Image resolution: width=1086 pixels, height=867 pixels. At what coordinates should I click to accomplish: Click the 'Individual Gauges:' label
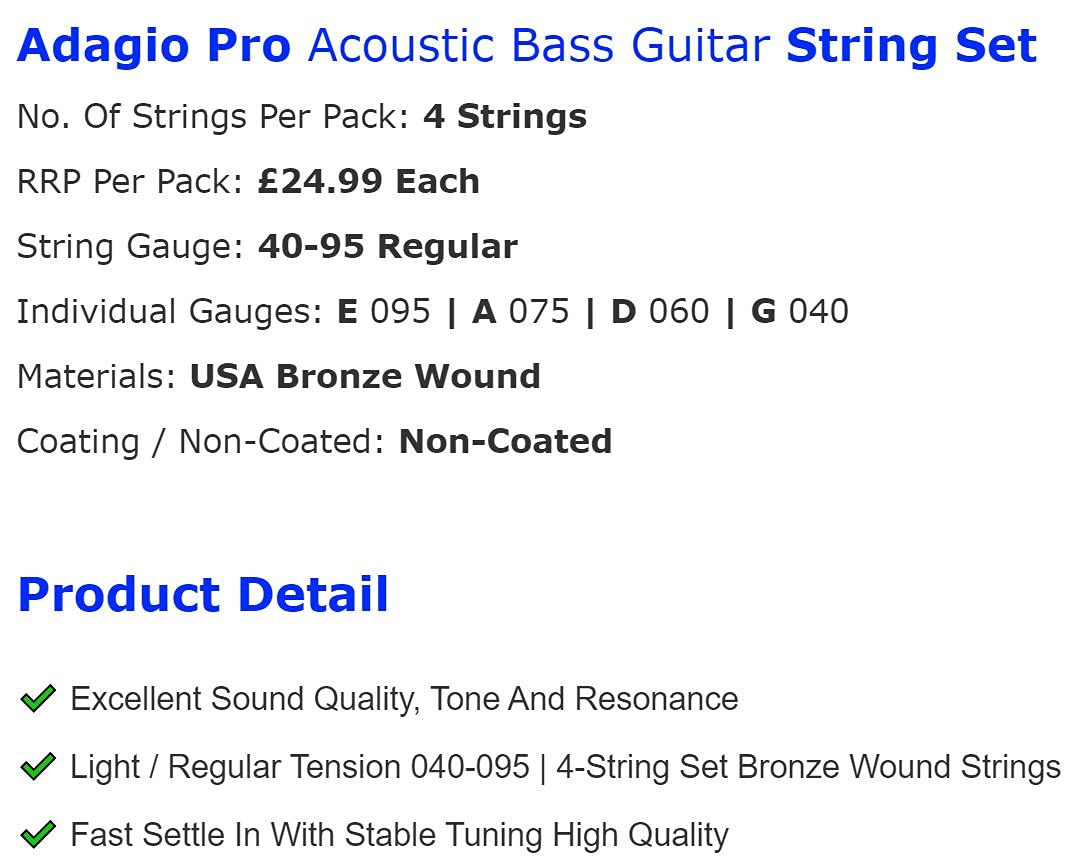(169, 312)
